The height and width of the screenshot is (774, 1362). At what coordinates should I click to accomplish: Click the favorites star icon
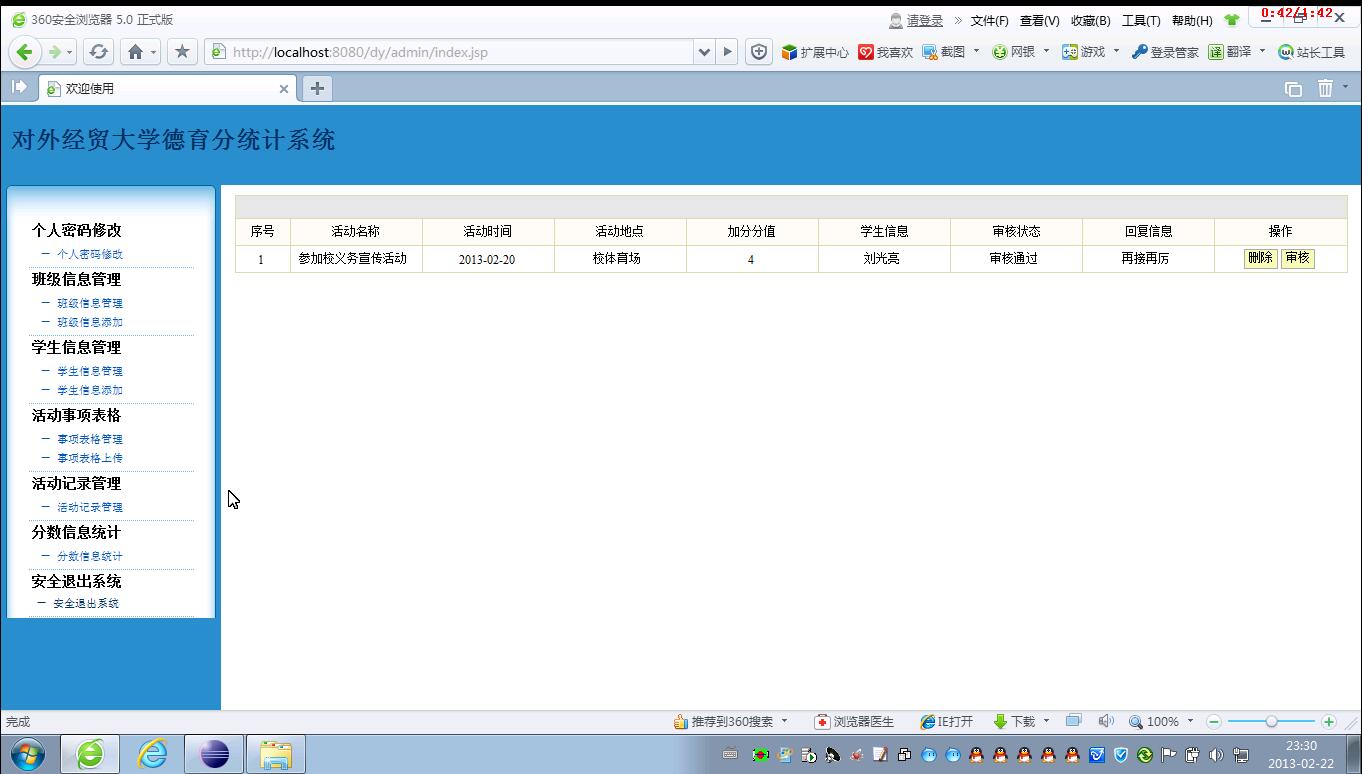182,52
